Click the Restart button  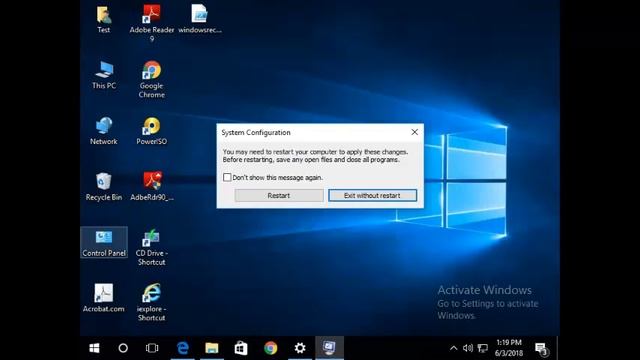pyautogui.click(x=279, y=196)
